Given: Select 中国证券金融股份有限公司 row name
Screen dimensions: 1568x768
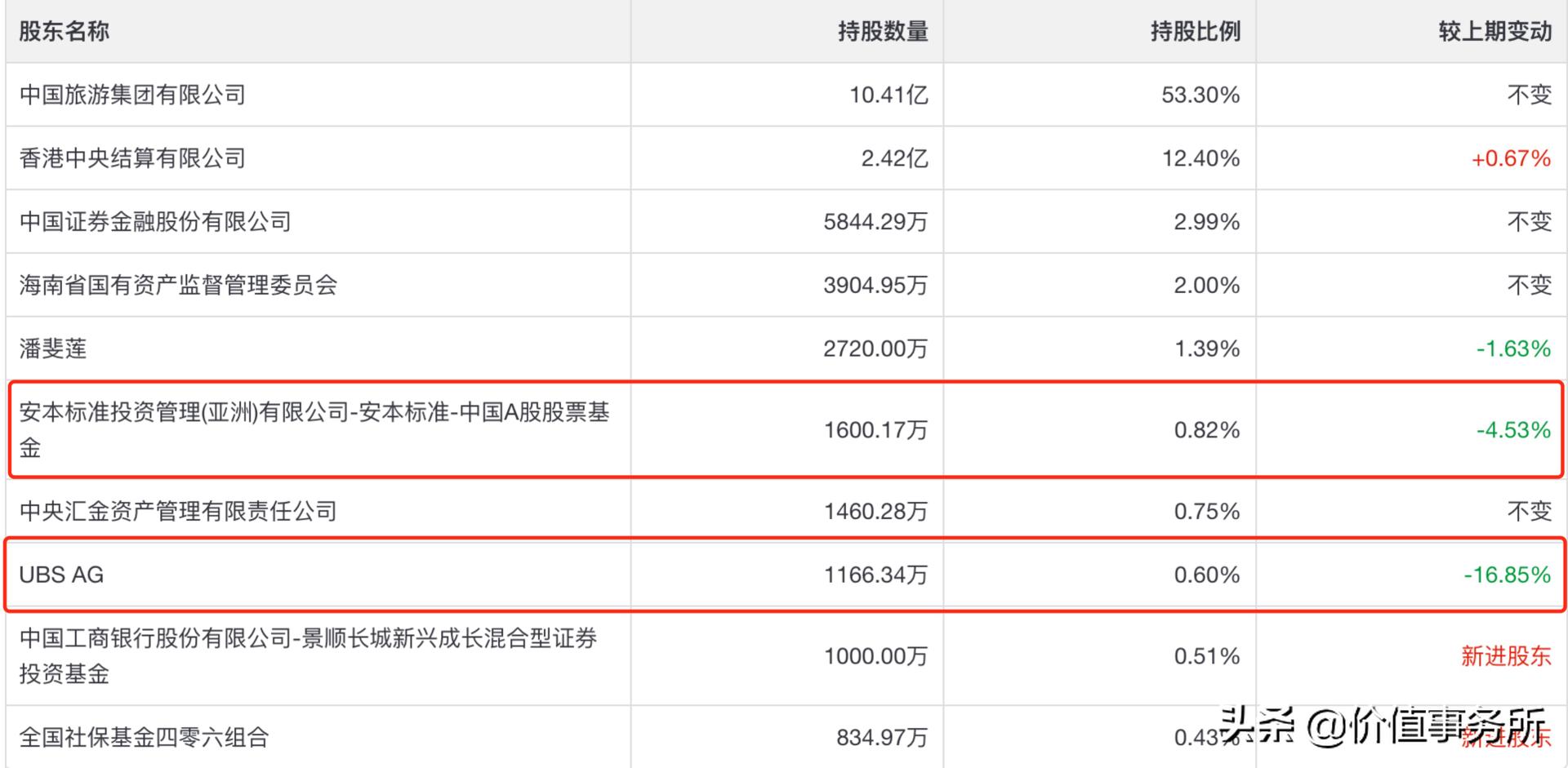Looking at the screenshot, I should click(155, 222).
